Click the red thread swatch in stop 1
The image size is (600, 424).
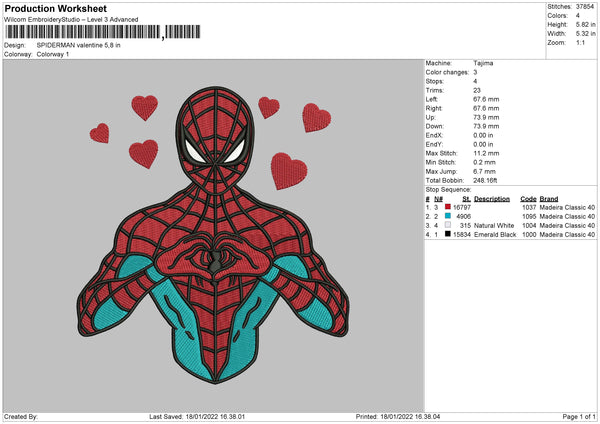[x=450, y=206]
